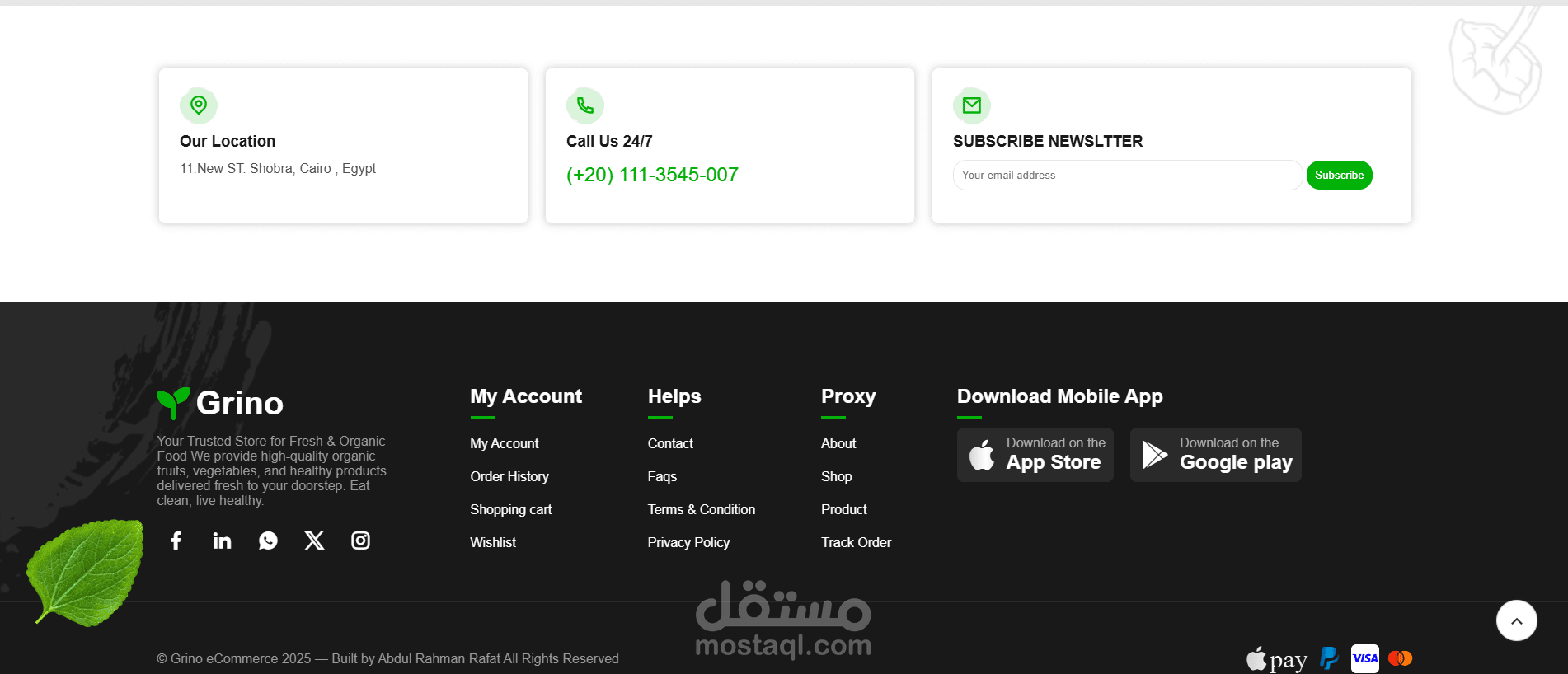The image size is (1568, 674).
Task: Open the WhatsApp social icon
Action: 268,541
